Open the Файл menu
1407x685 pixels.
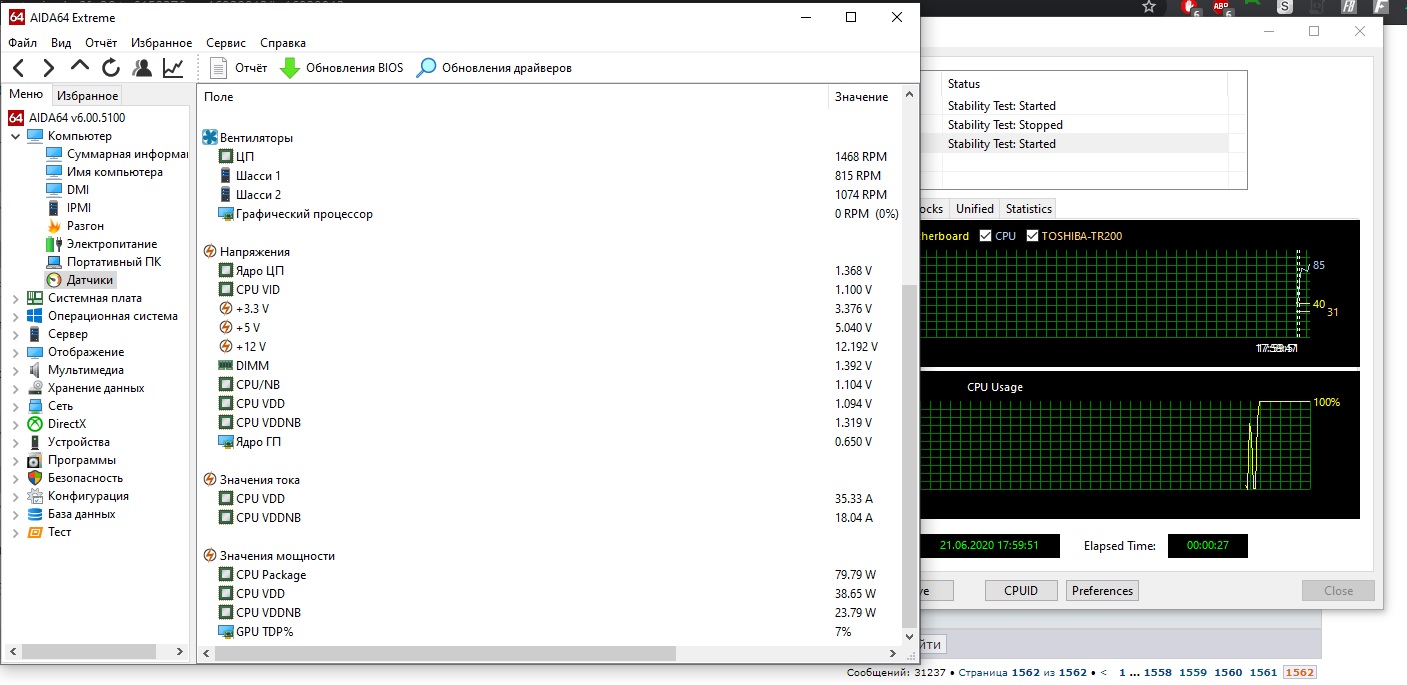23,43
